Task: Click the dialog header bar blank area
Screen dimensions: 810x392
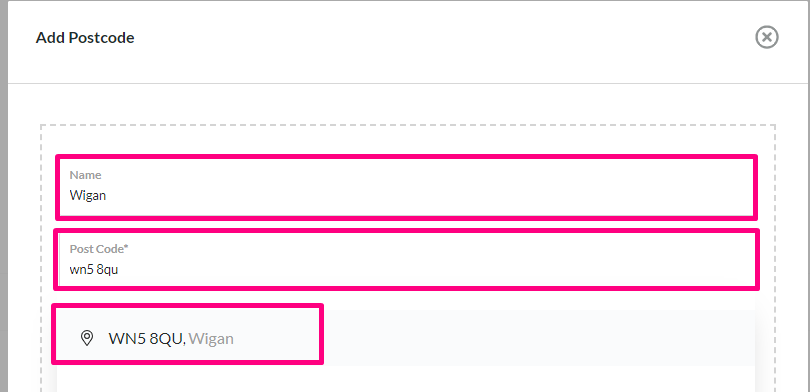Action: [x=444, y=38]
